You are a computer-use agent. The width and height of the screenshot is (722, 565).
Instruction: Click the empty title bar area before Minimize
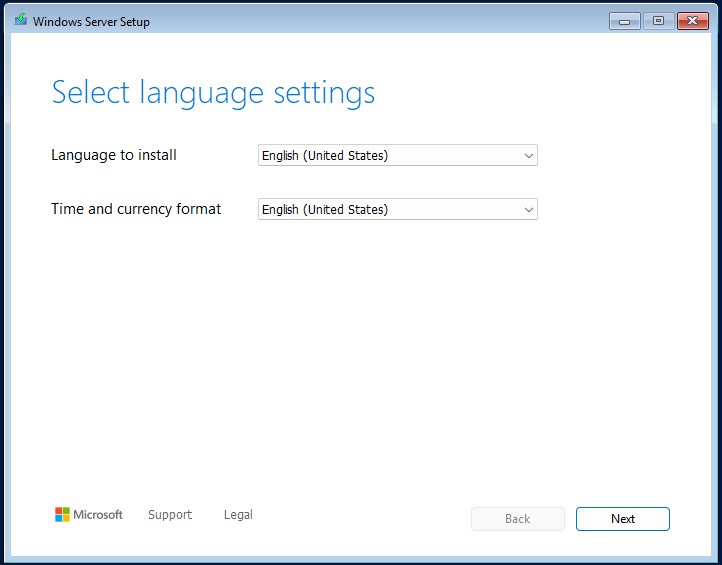[x=400, y=20]
